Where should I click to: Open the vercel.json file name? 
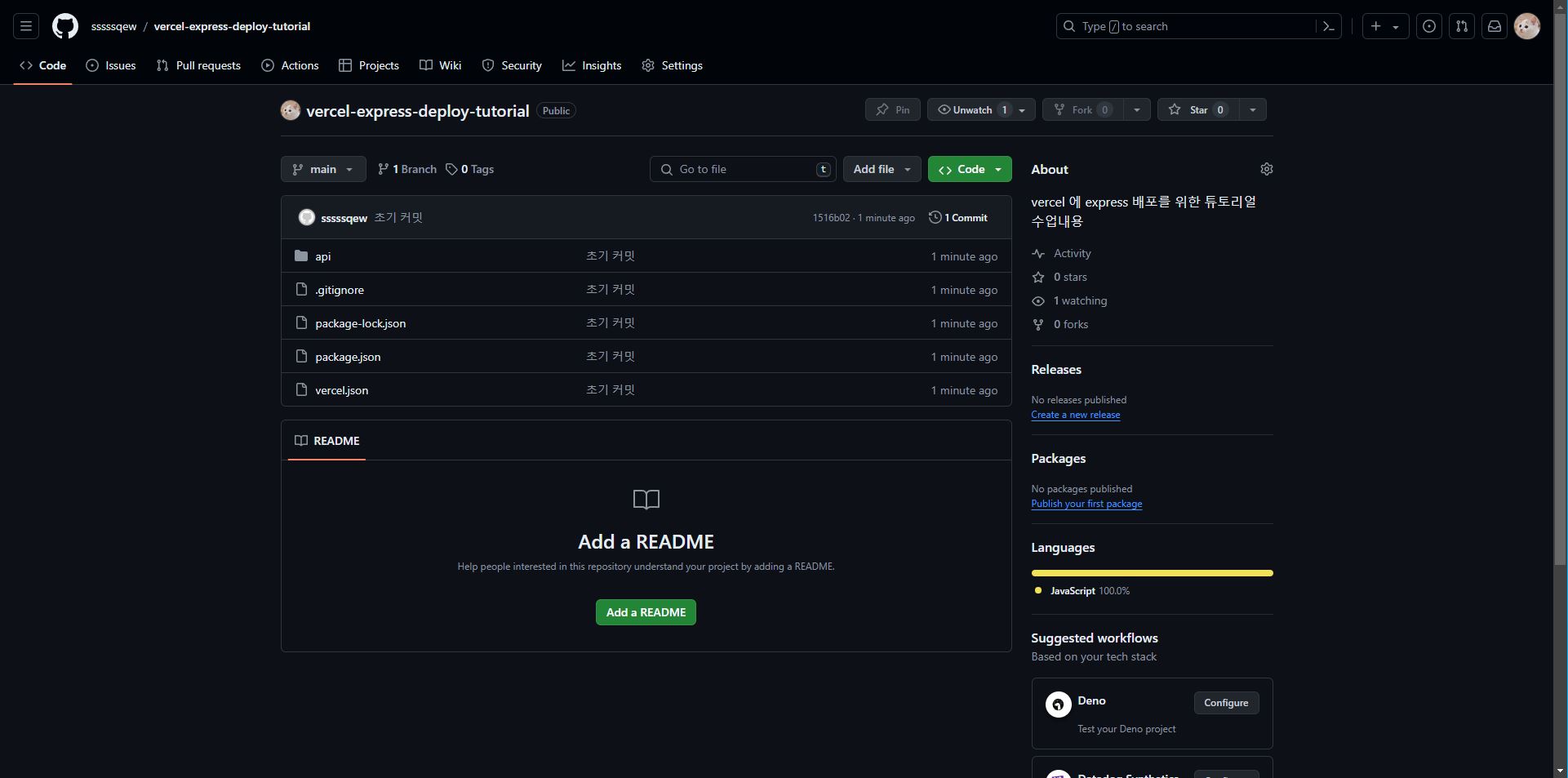341,390
